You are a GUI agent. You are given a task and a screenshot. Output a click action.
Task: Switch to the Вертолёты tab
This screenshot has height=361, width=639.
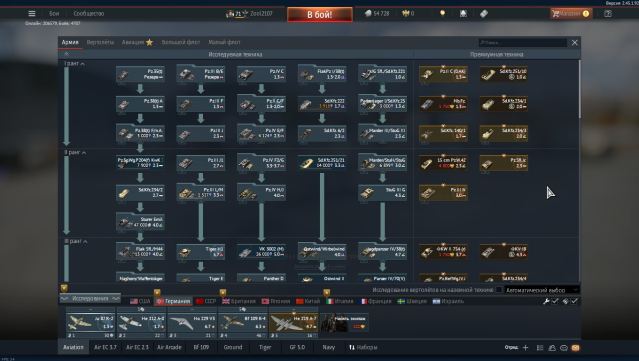click(x=100, y=42)
